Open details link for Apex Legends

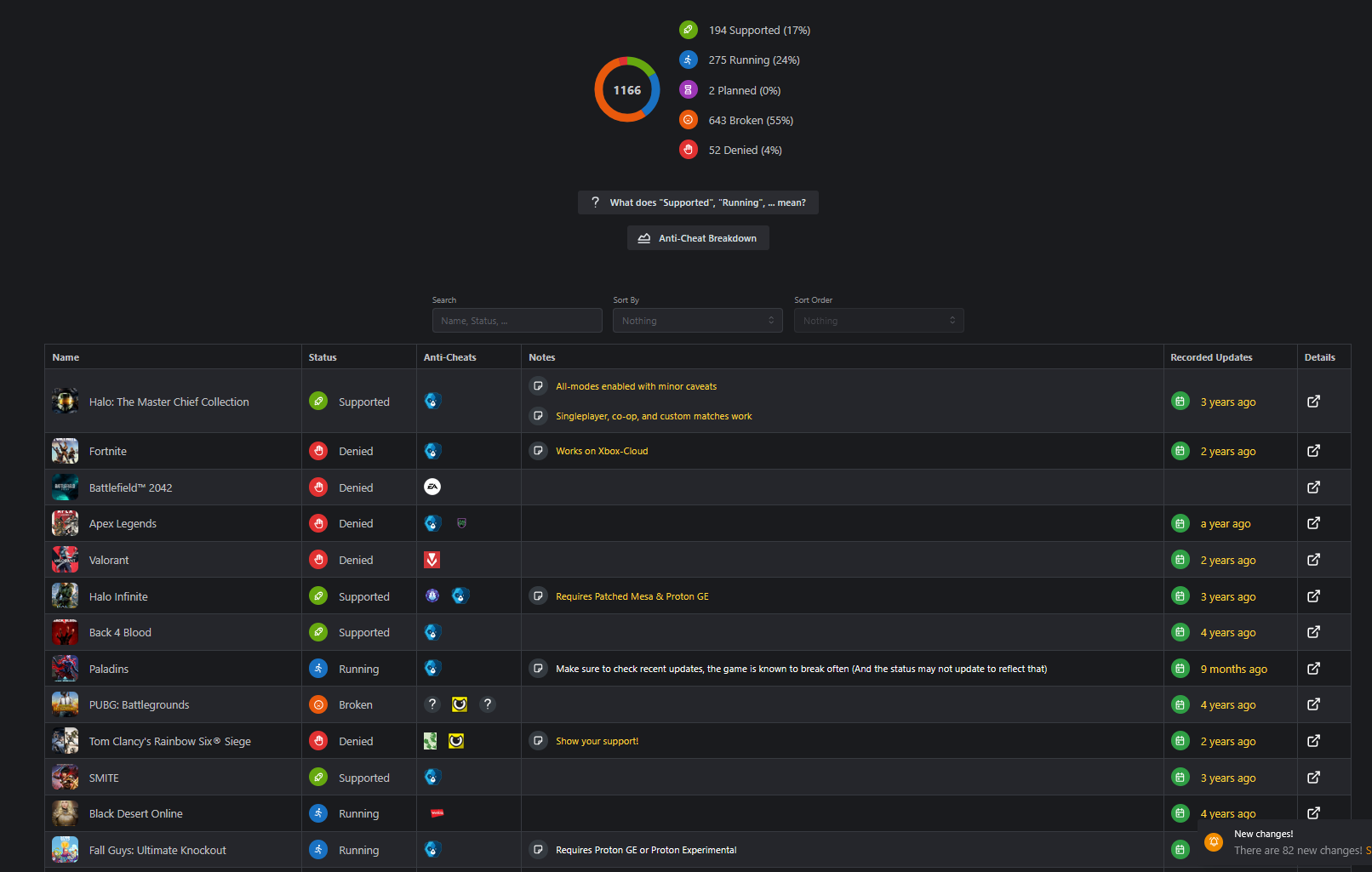[x=1313, y=523]
